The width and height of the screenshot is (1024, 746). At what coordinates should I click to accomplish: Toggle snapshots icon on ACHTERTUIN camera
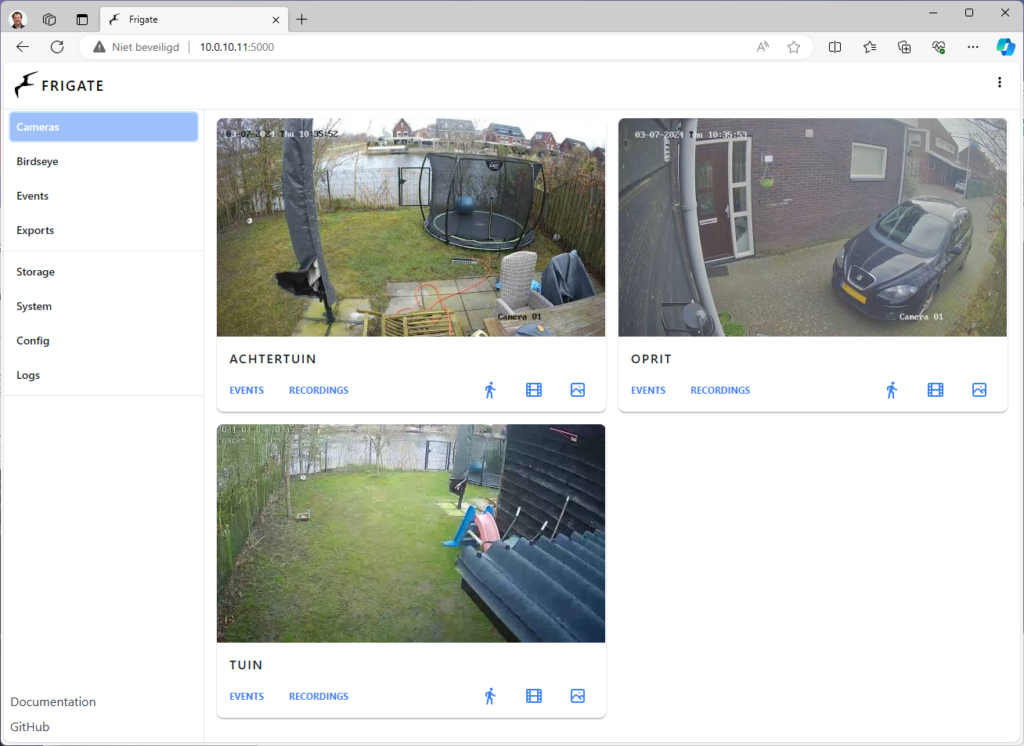click(x=577, y=390)
